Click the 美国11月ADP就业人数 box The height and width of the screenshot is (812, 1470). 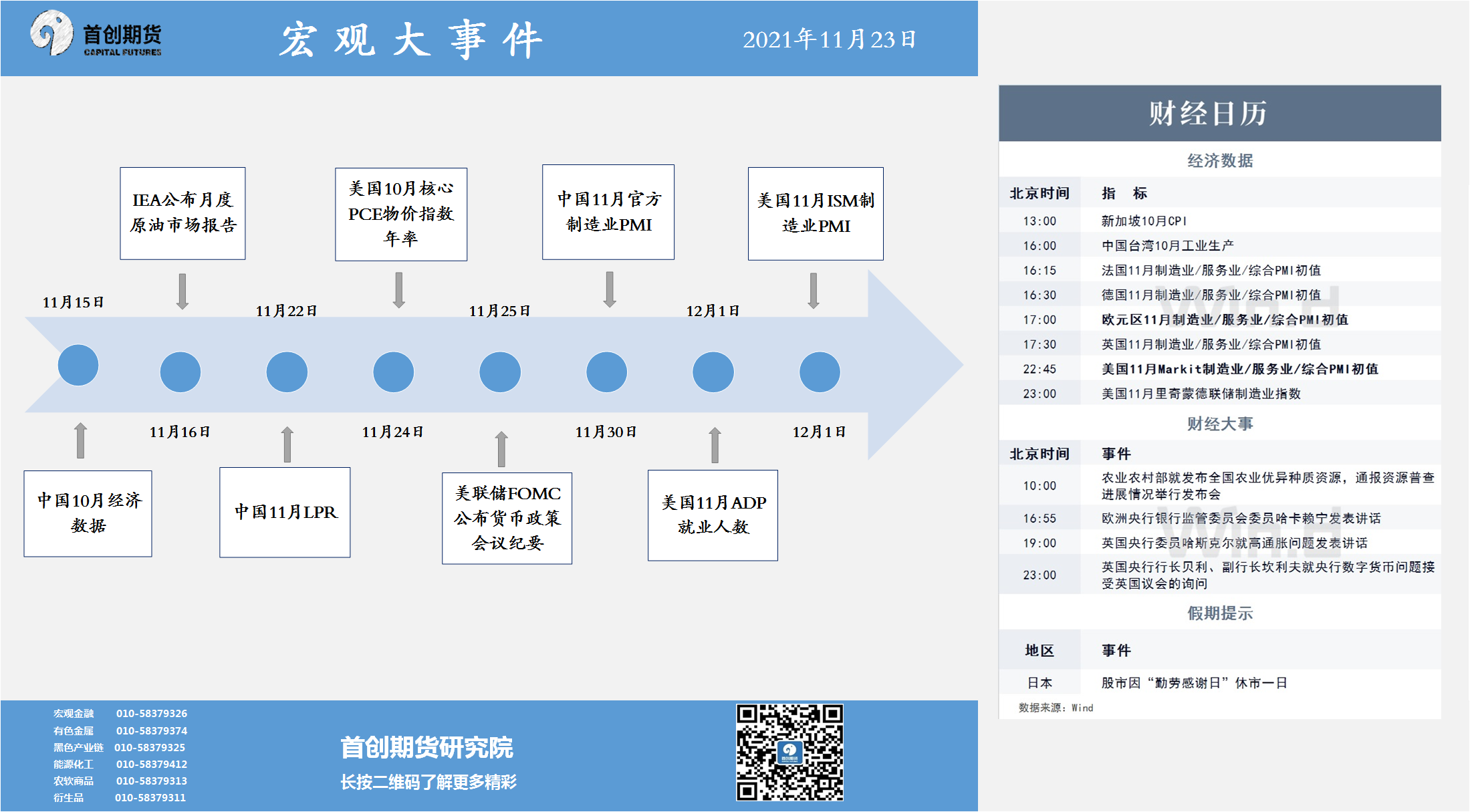(x=713, y=515)
